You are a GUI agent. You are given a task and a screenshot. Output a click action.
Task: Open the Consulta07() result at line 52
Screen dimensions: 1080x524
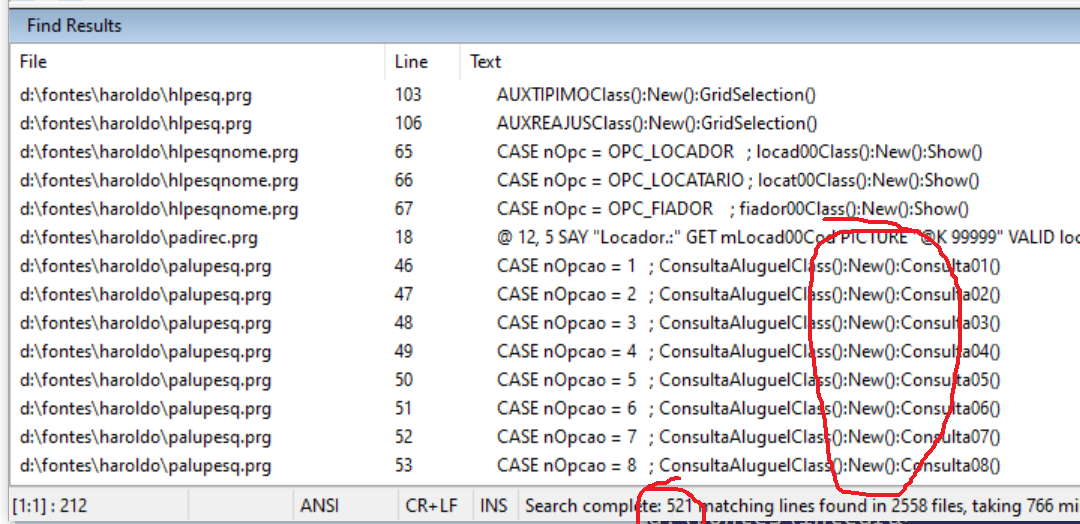(x=747, y=437)
